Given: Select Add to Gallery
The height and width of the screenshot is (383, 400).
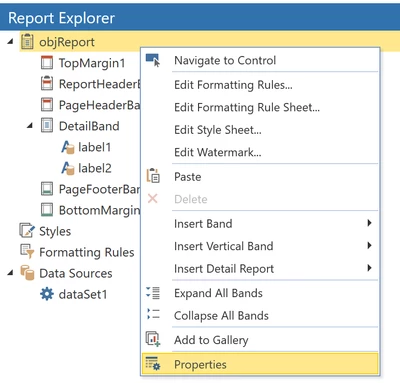Looking at the screenshot, I should (260, 340).
